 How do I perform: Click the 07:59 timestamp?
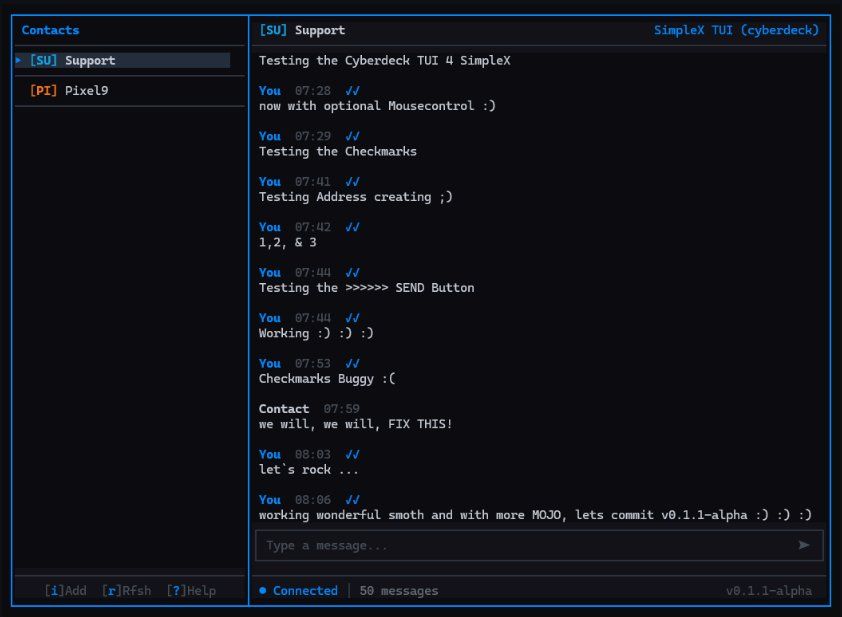click(x=342, y=409)
